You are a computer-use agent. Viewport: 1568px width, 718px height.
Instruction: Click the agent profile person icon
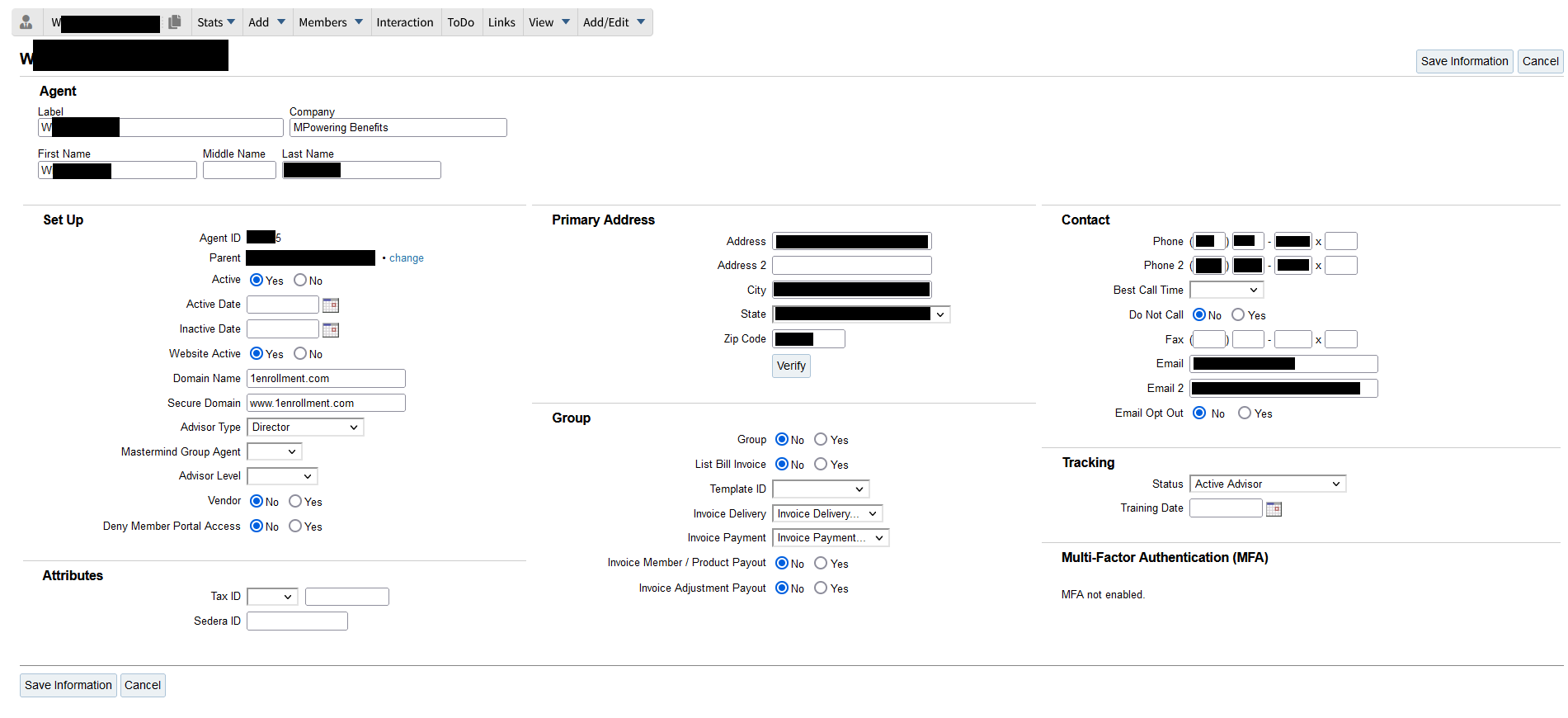(x=26, y=22)
